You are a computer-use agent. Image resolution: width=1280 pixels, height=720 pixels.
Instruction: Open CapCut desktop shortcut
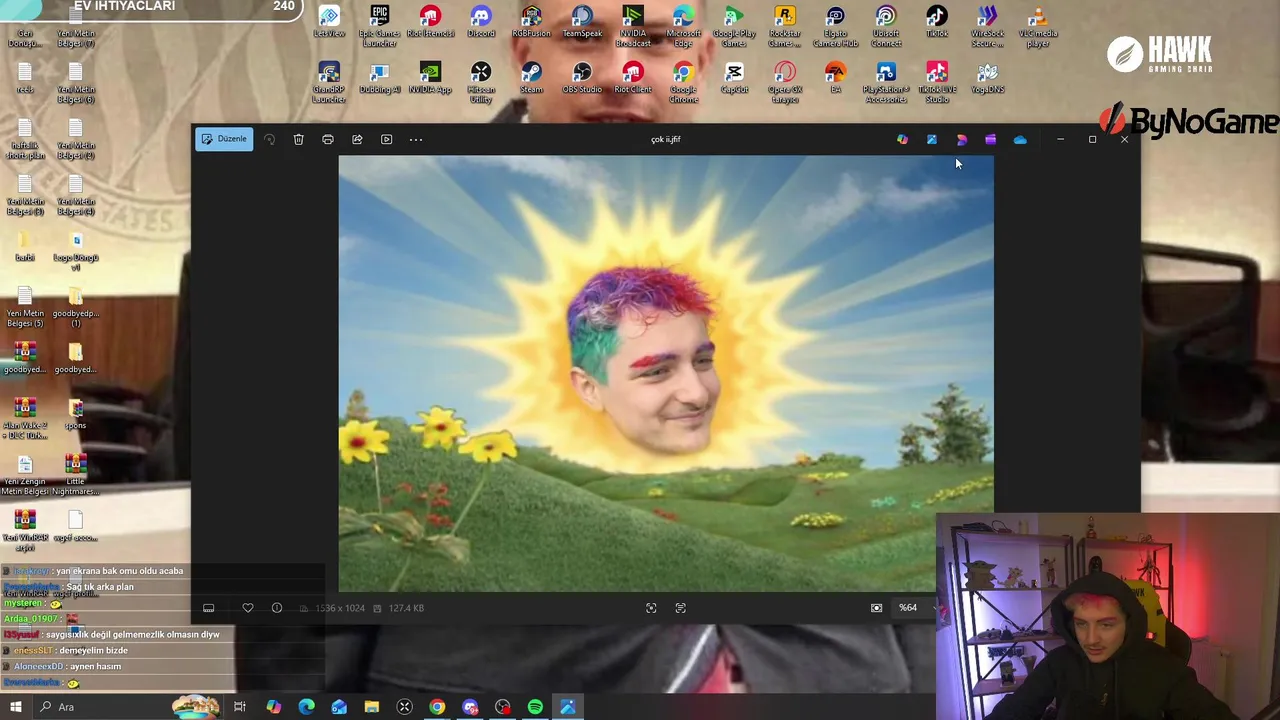[x=734, y=78]
